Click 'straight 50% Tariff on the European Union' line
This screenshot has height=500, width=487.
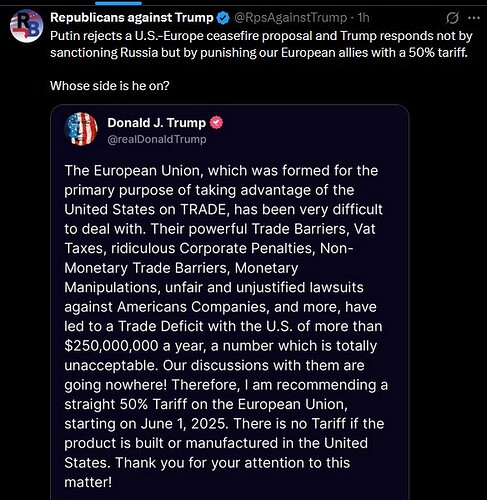(206, 404)
